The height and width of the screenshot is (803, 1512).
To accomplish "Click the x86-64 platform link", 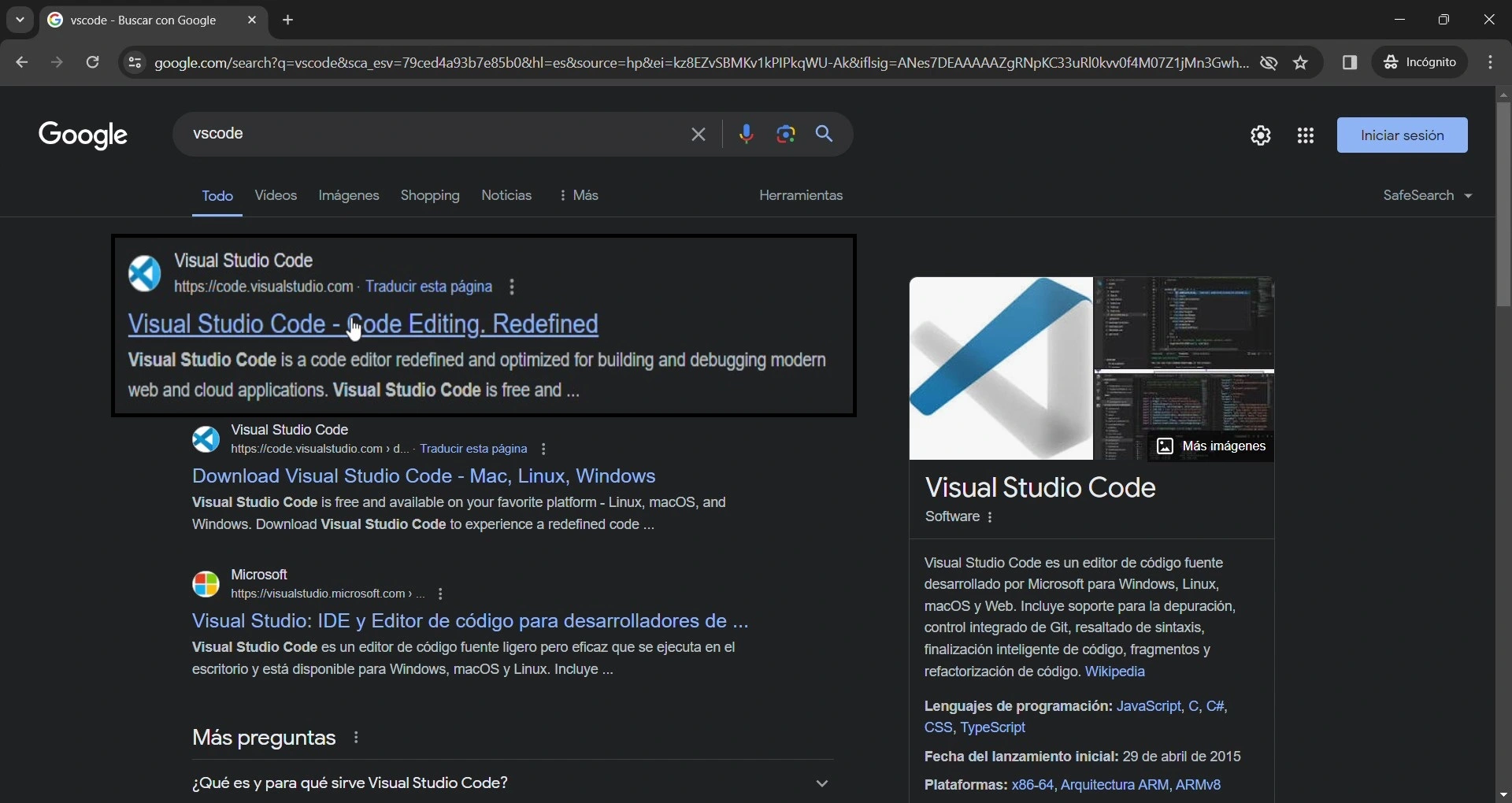I will 1032,785.
